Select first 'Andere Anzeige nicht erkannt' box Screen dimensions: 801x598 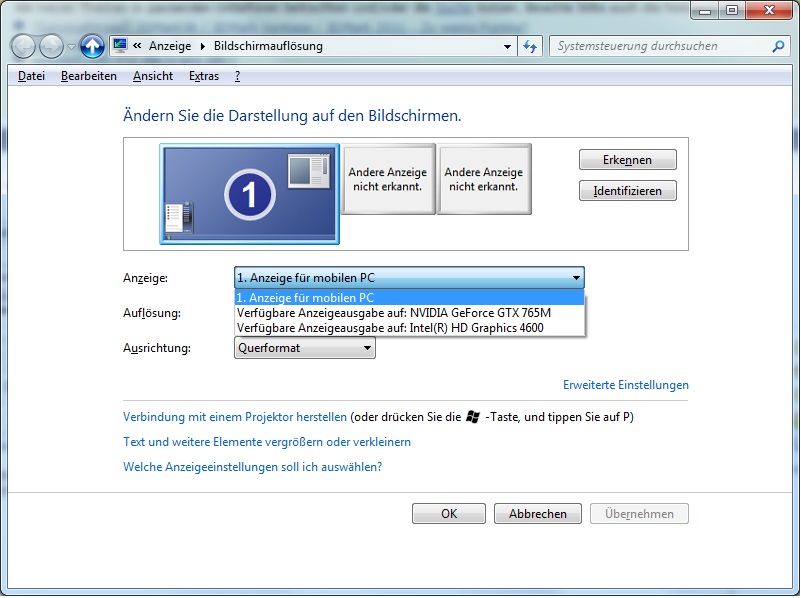pos(388,179)
